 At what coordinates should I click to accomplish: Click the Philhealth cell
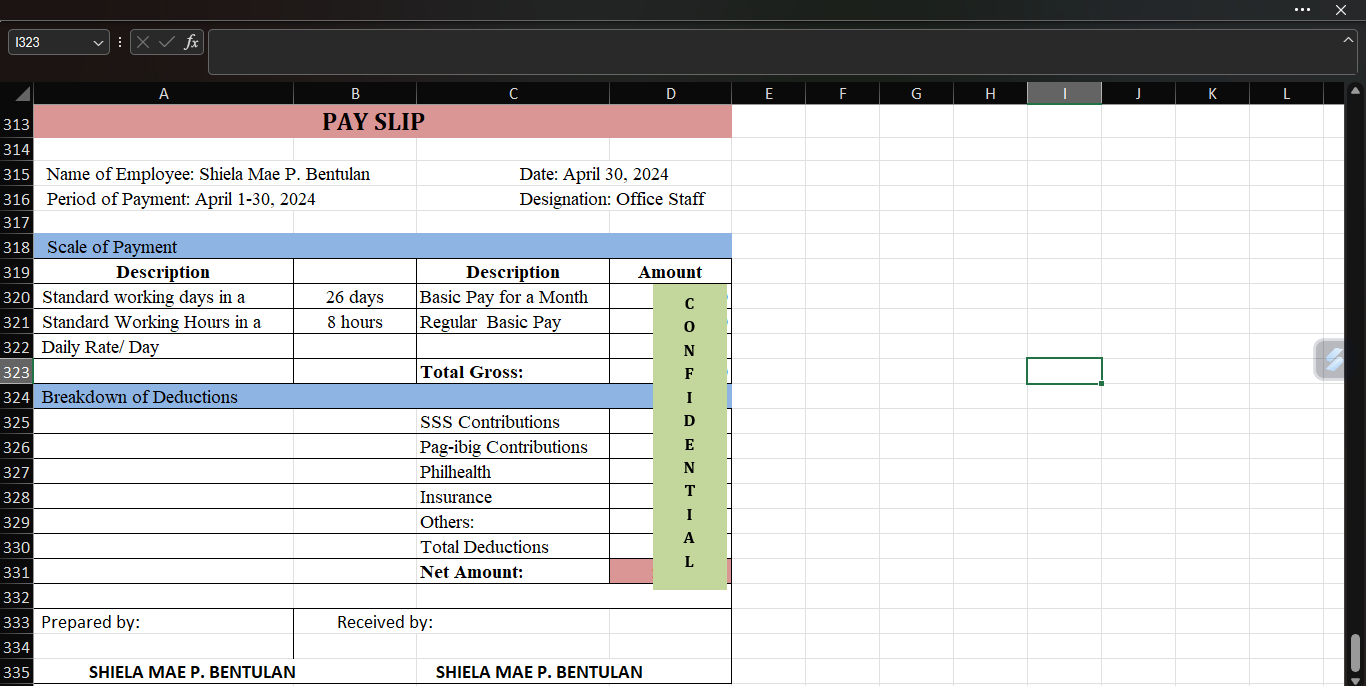(x=513, y=472)
